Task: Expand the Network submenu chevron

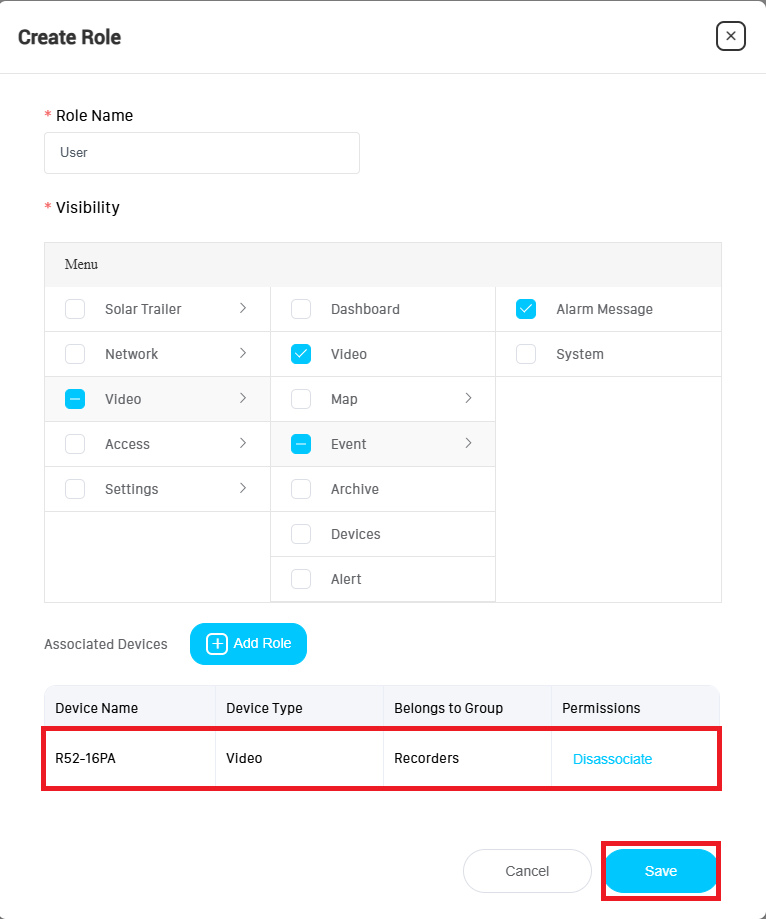Action: pyautogui.click(x=243, y=354)
